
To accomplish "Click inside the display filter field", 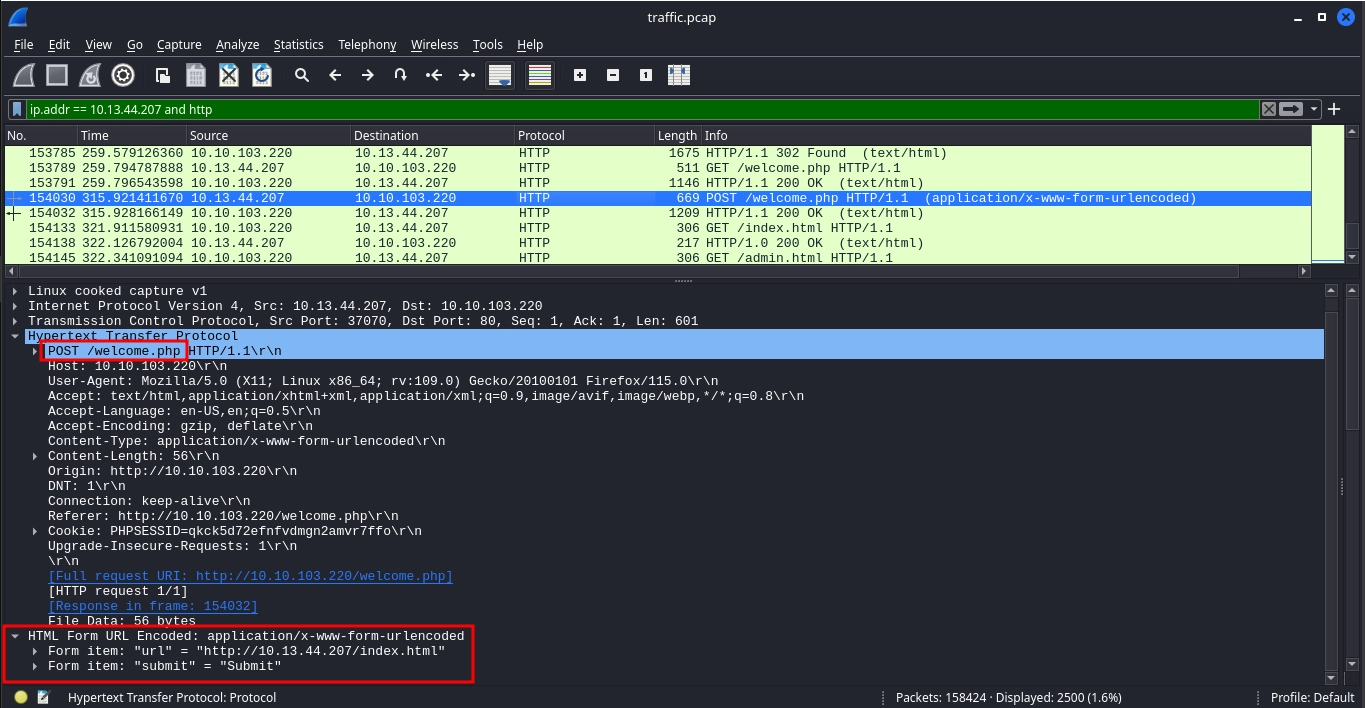I will click(640, 109).
